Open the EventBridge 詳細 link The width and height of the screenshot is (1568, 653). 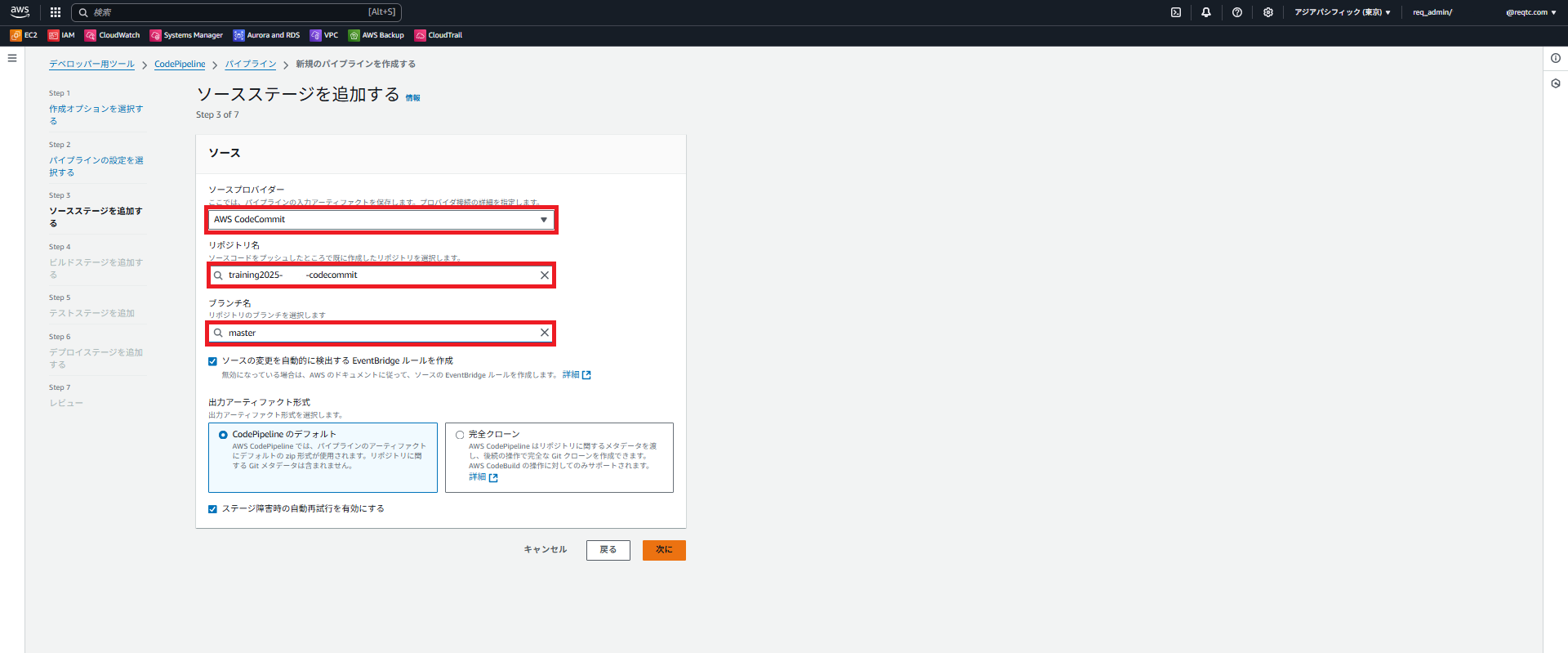click(571, 375)
